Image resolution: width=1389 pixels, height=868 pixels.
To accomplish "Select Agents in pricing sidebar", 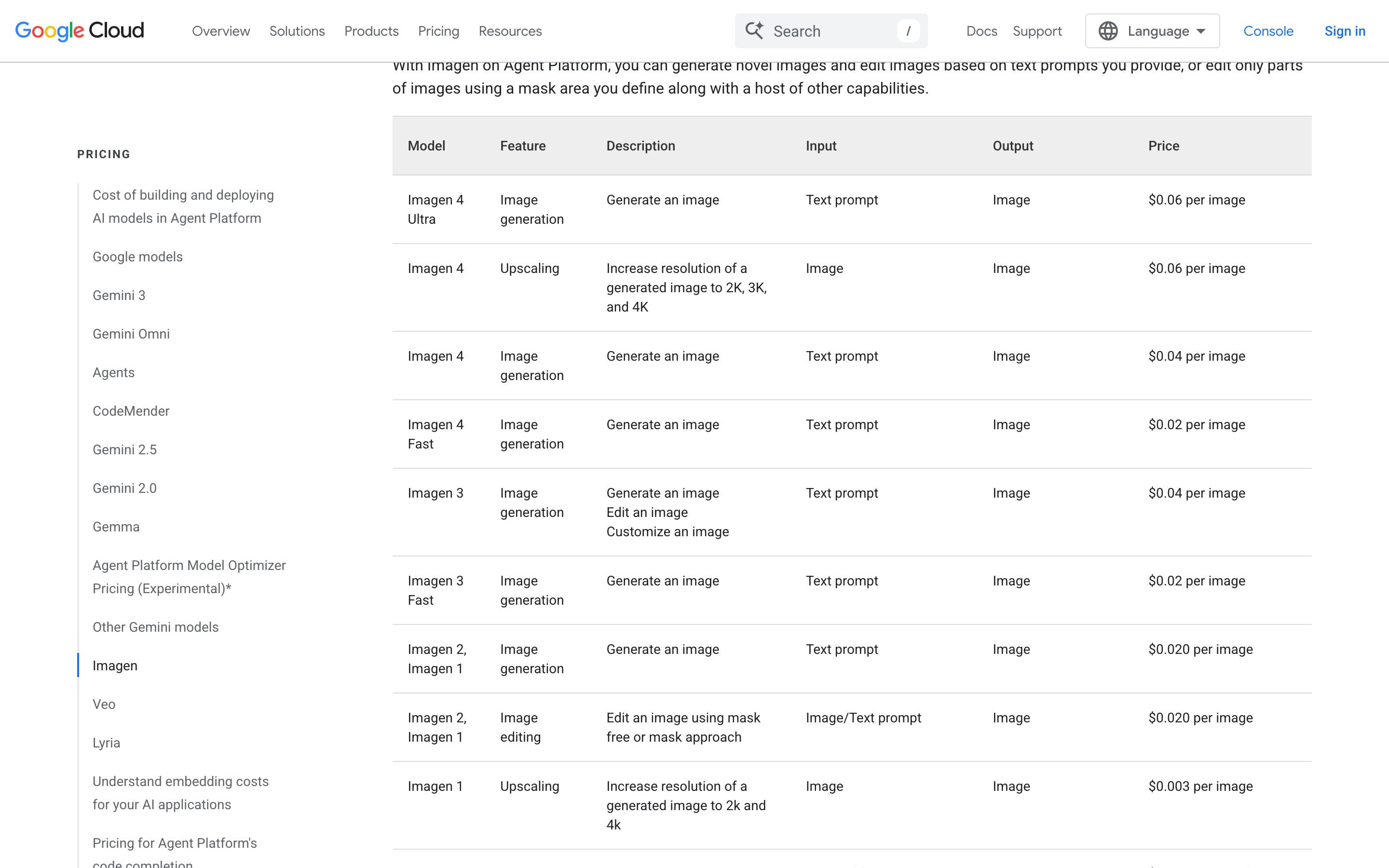I will [114, 373].
